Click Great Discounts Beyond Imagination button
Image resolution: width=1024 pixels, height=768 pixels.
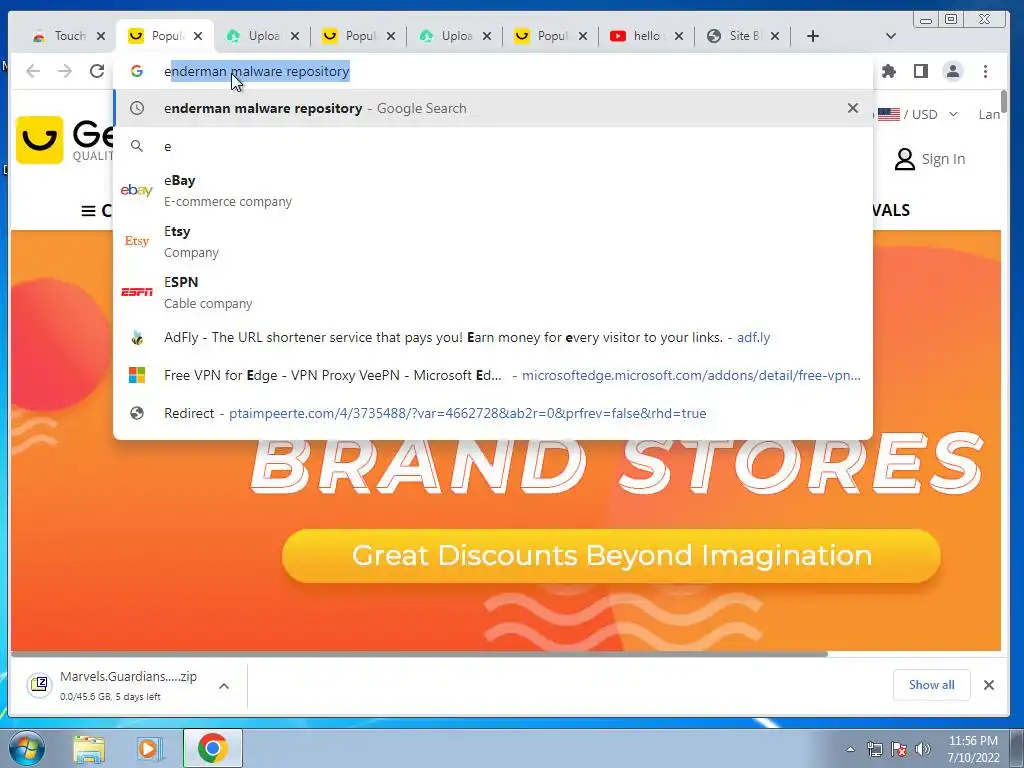(x=611, y=556)
